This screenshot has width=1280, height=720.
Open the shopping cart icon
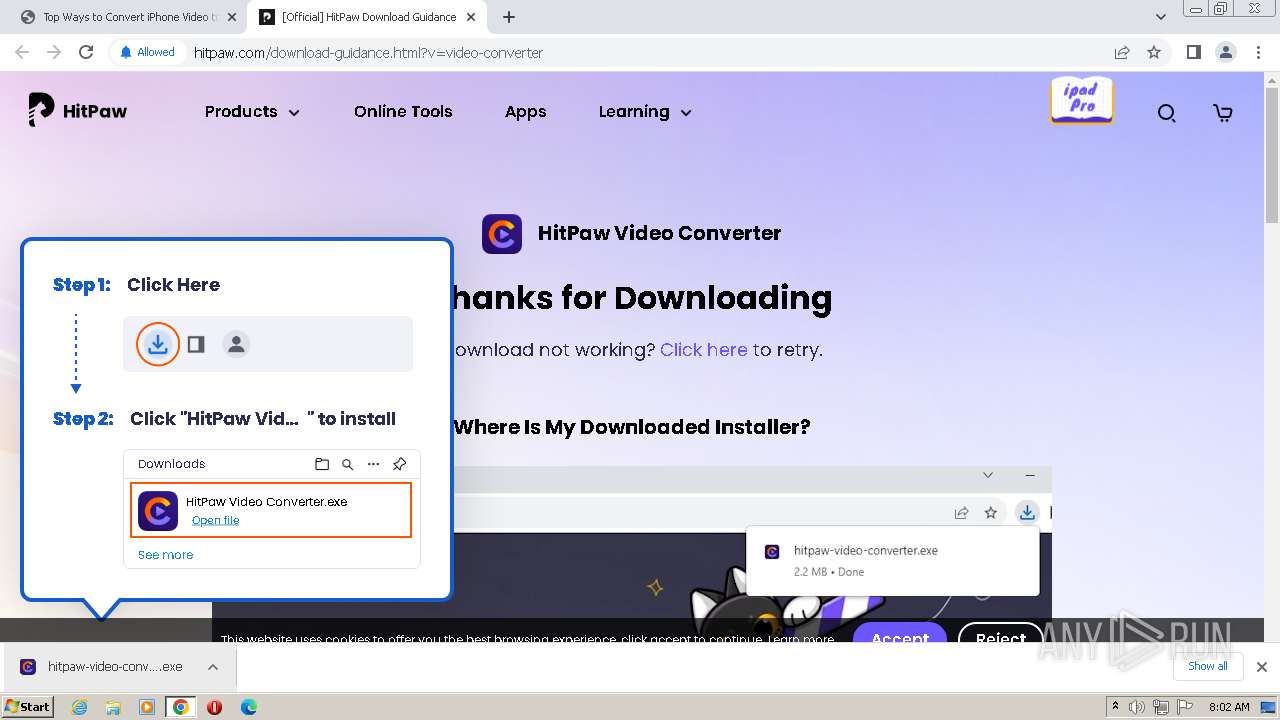tap(1222, 113)
